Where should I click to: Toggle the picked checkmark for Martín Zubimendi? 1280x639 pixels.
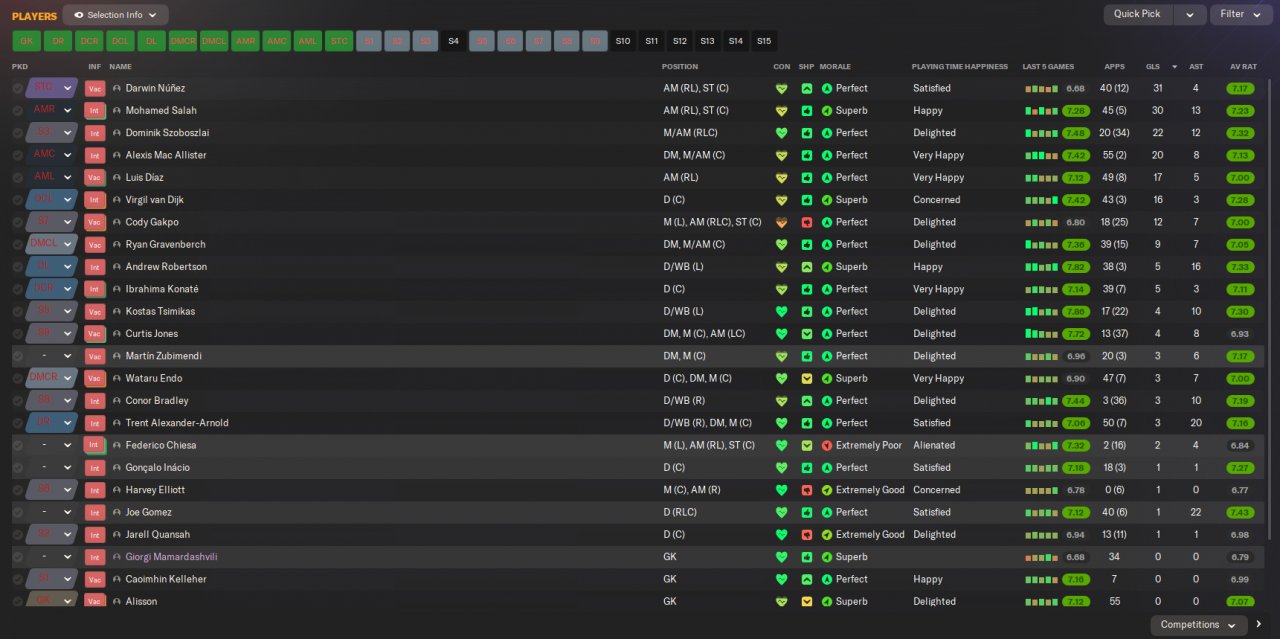pos(18,356)
